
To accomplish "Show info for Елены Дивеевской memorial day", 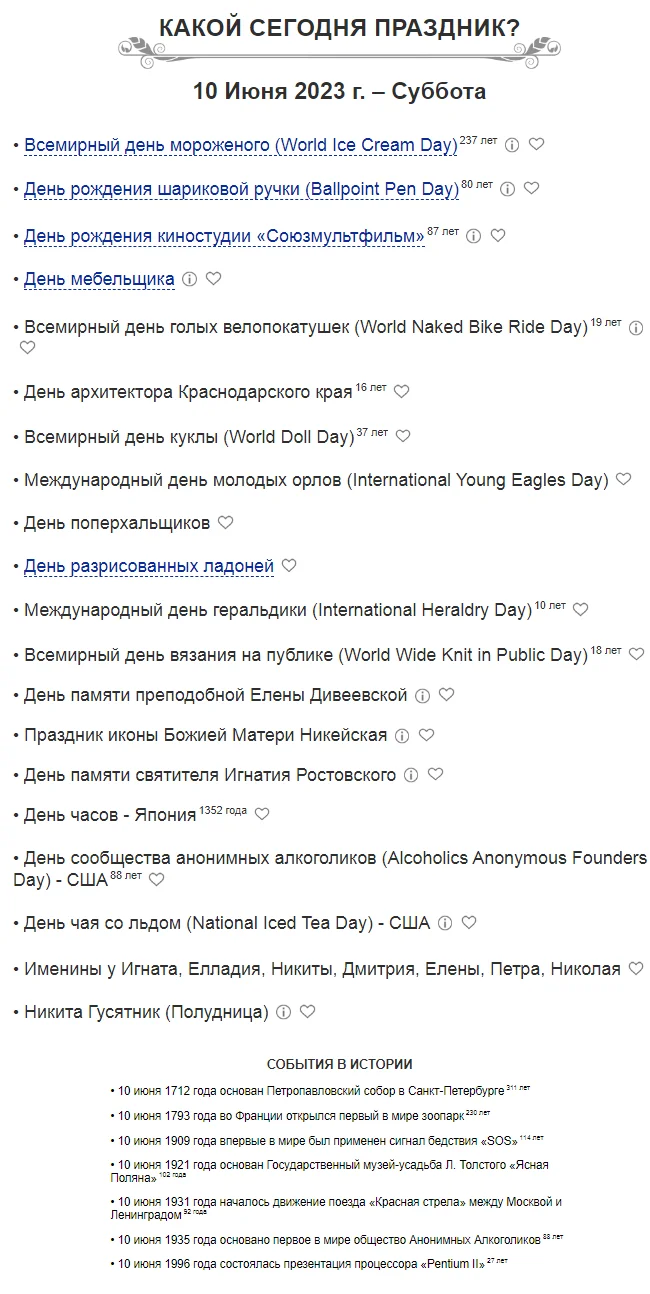I will tap(423, 695).
